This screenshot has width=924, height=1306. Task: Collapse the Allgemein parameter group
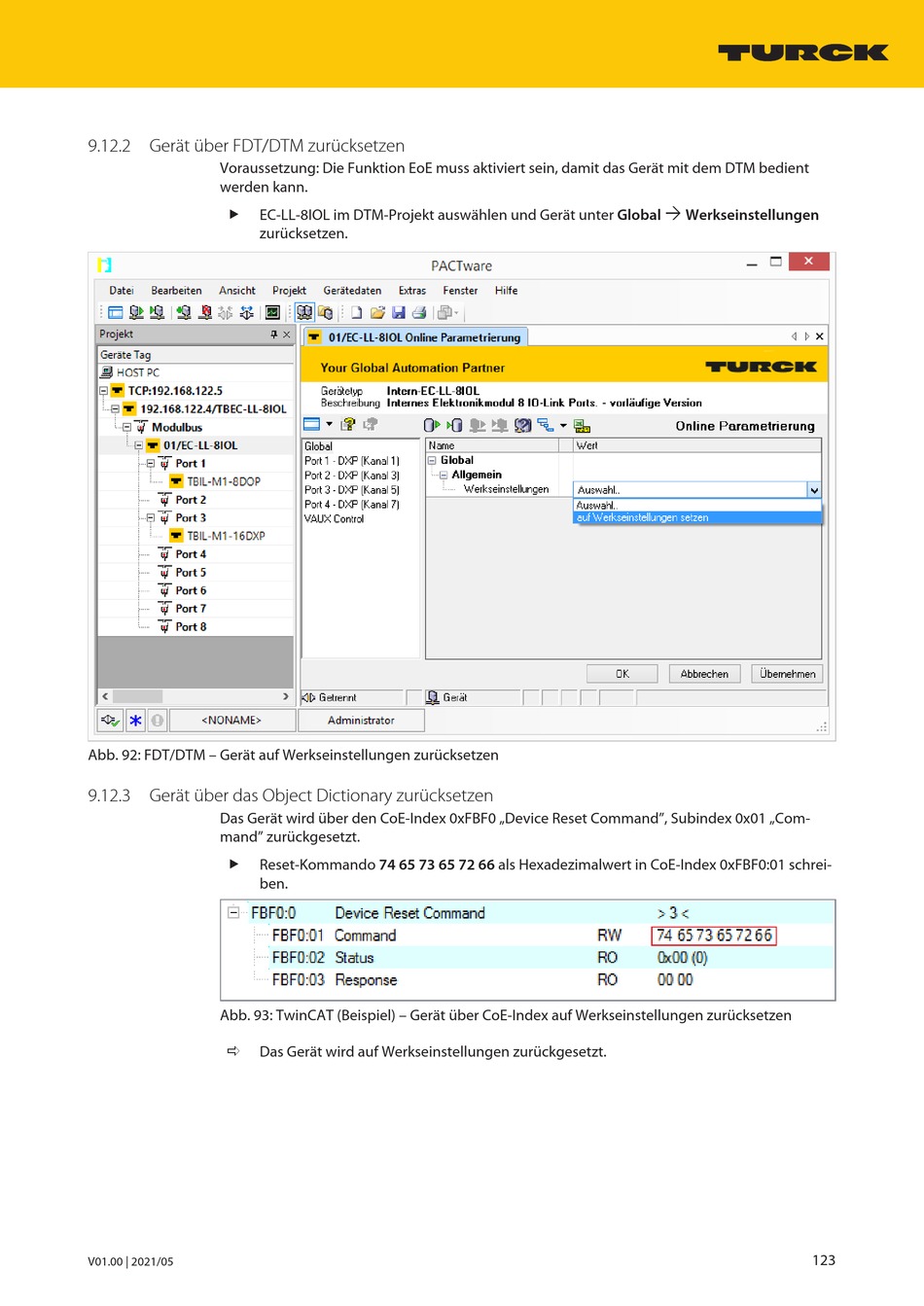(444, 476)
